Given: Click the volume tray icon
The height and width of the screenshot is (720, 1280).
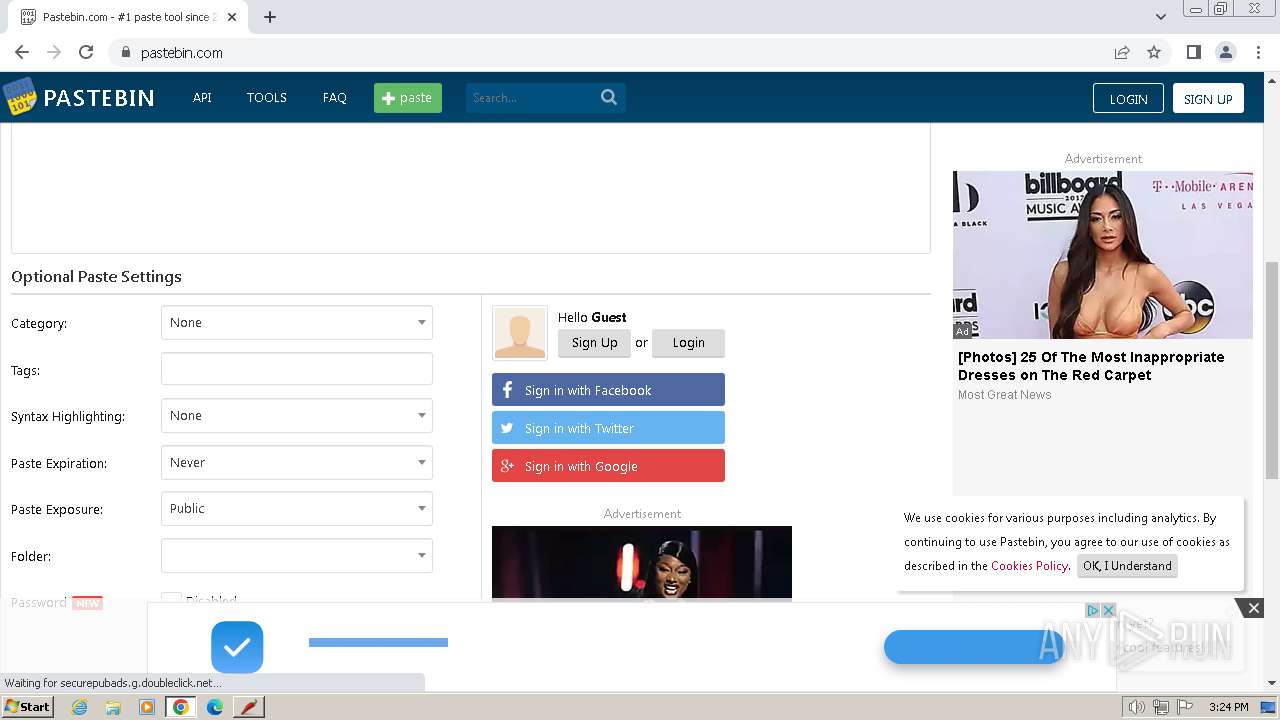Looking at the screenshot, I should click(1136, 707).
